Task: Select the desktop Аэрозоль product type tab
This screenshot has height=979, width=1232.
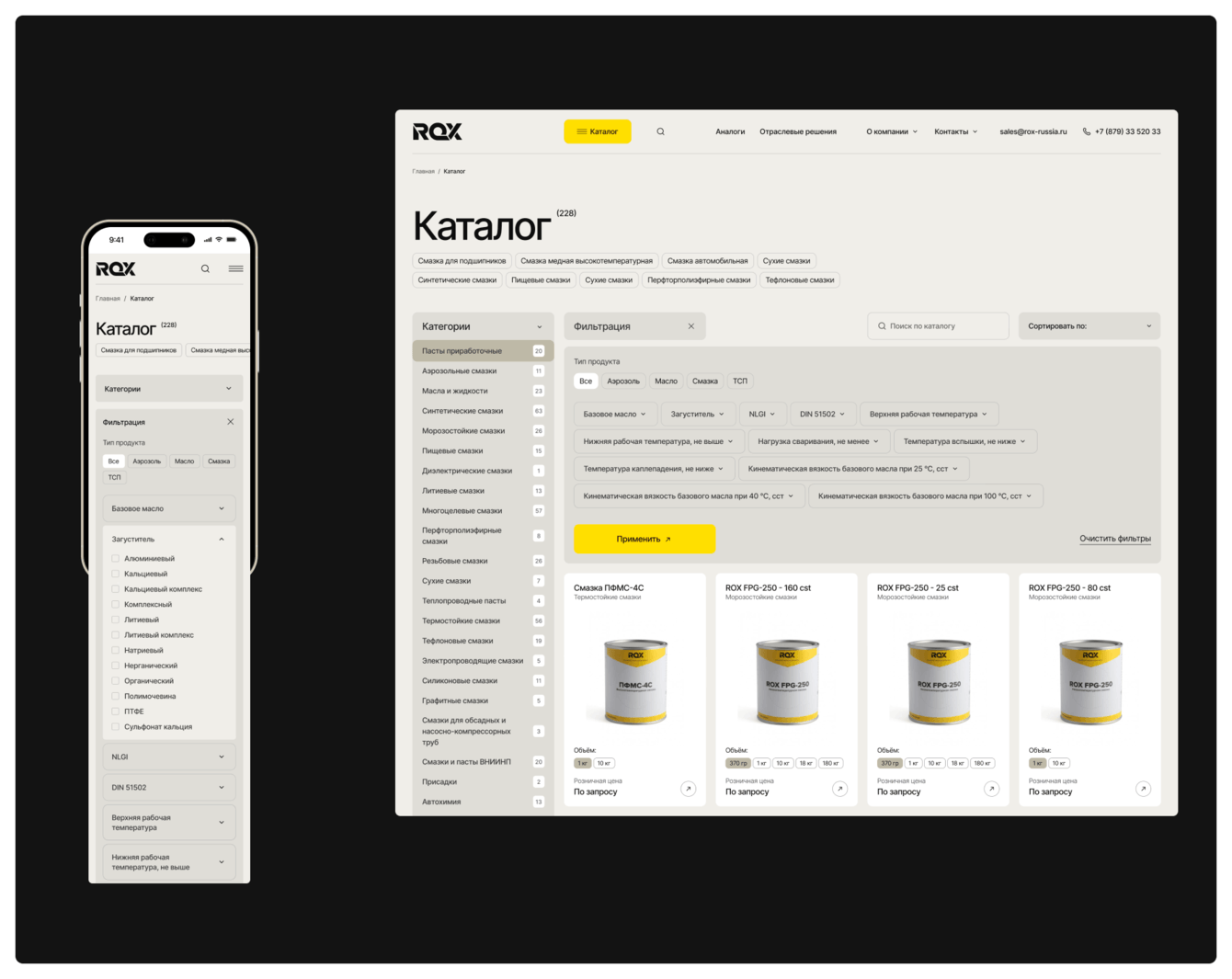Action: pyautogui.click(x=623, y=381)
